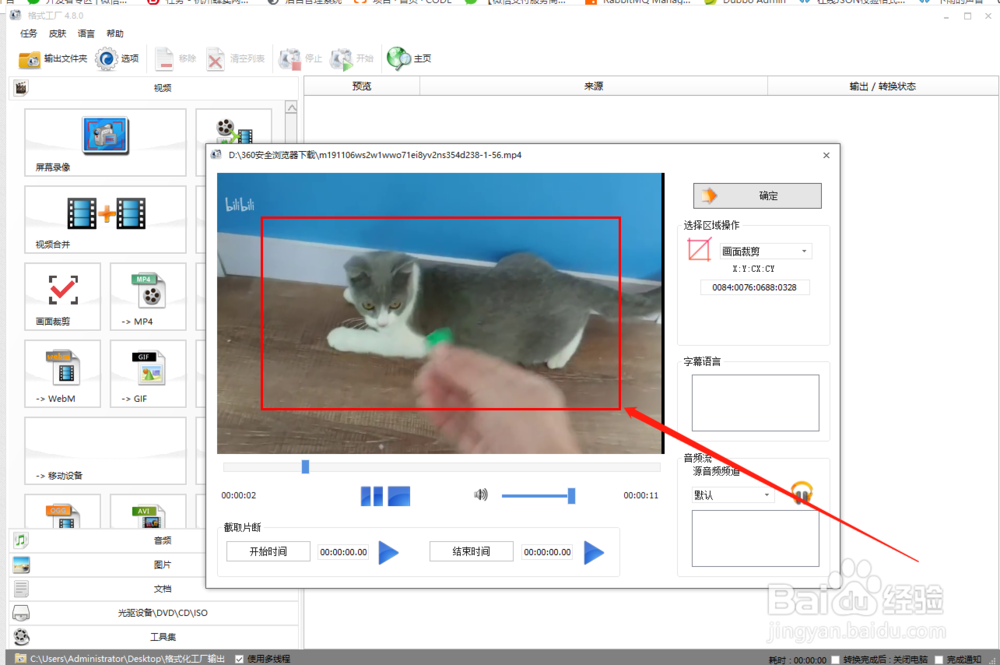This screenshot has height=665, width=1000.
Task: Click the 开始时间 button
Action: click(268, 552)
